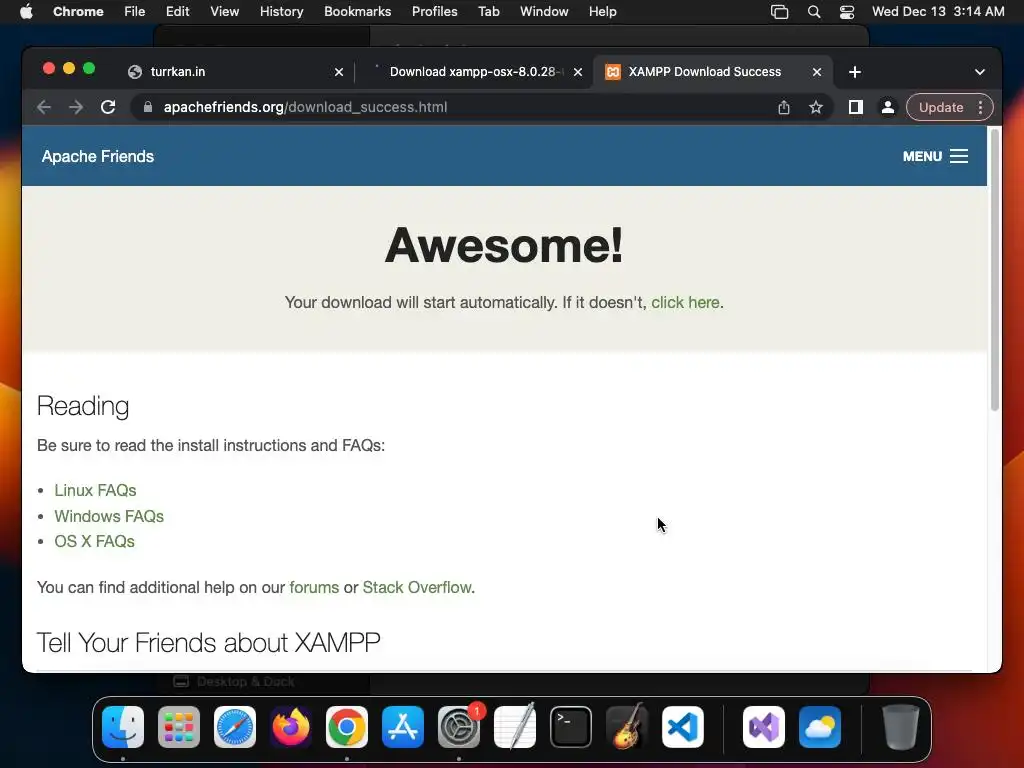The height and width of the screenshot is (768, 1024).
Task: Close the Download xampp-osx tab
Action: pyautogui.click(x=578, y=72)
